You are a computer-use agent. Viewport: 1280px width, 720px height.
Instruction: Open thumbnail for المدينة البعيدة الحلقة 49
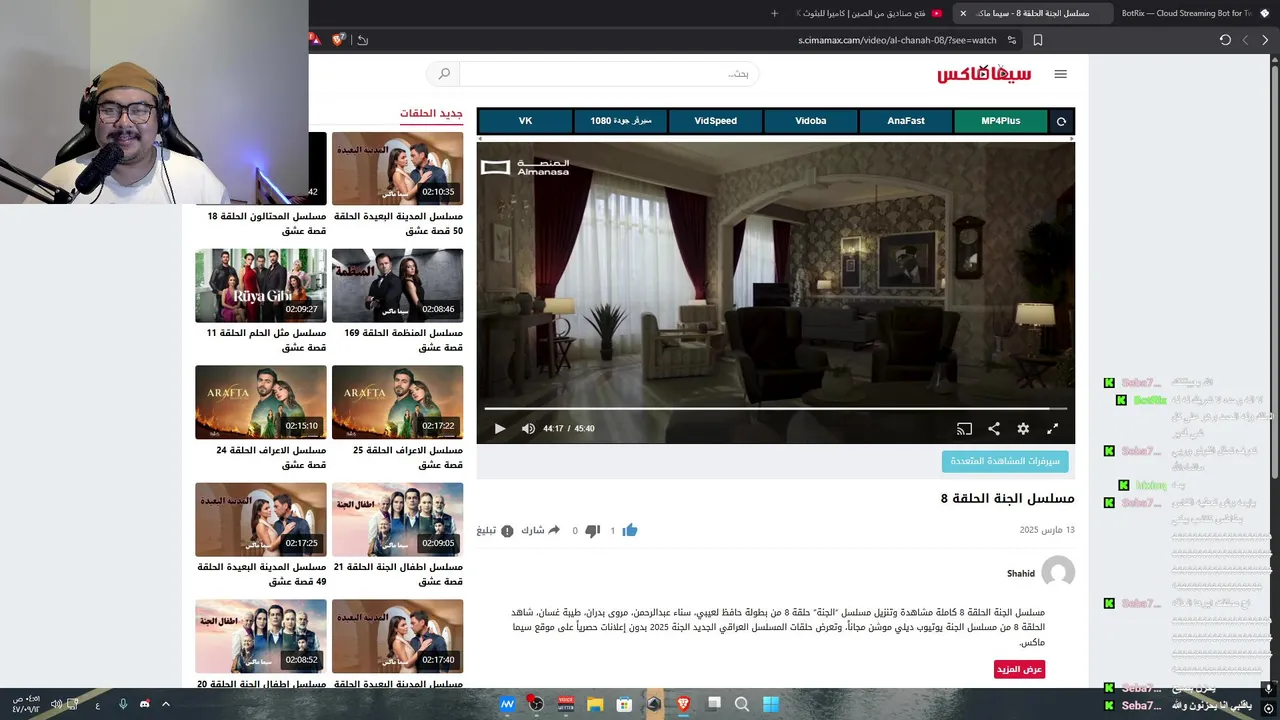[x=261, y=519]
